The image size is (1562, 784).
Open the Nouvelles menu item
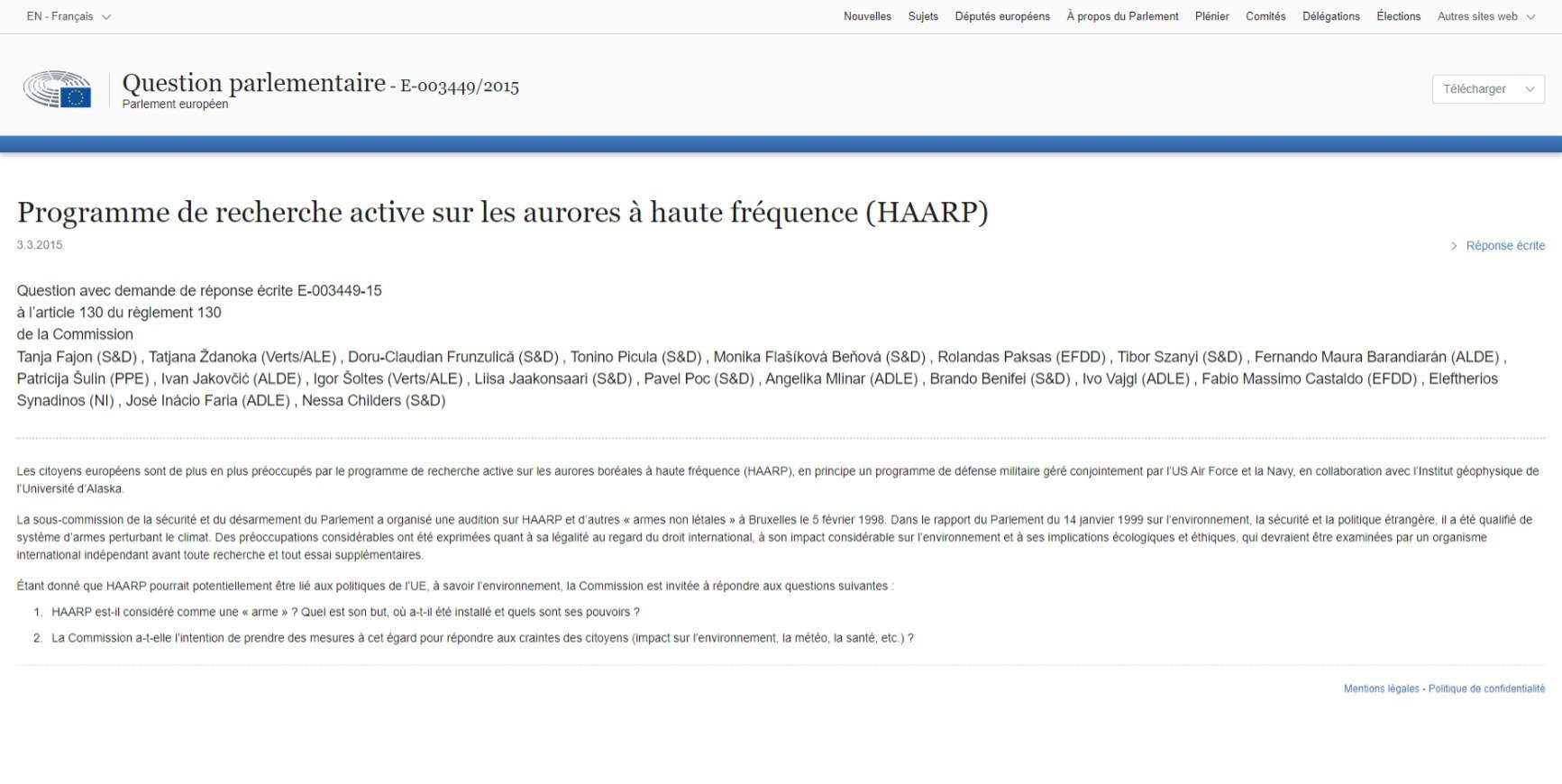(x=867, y=16)
